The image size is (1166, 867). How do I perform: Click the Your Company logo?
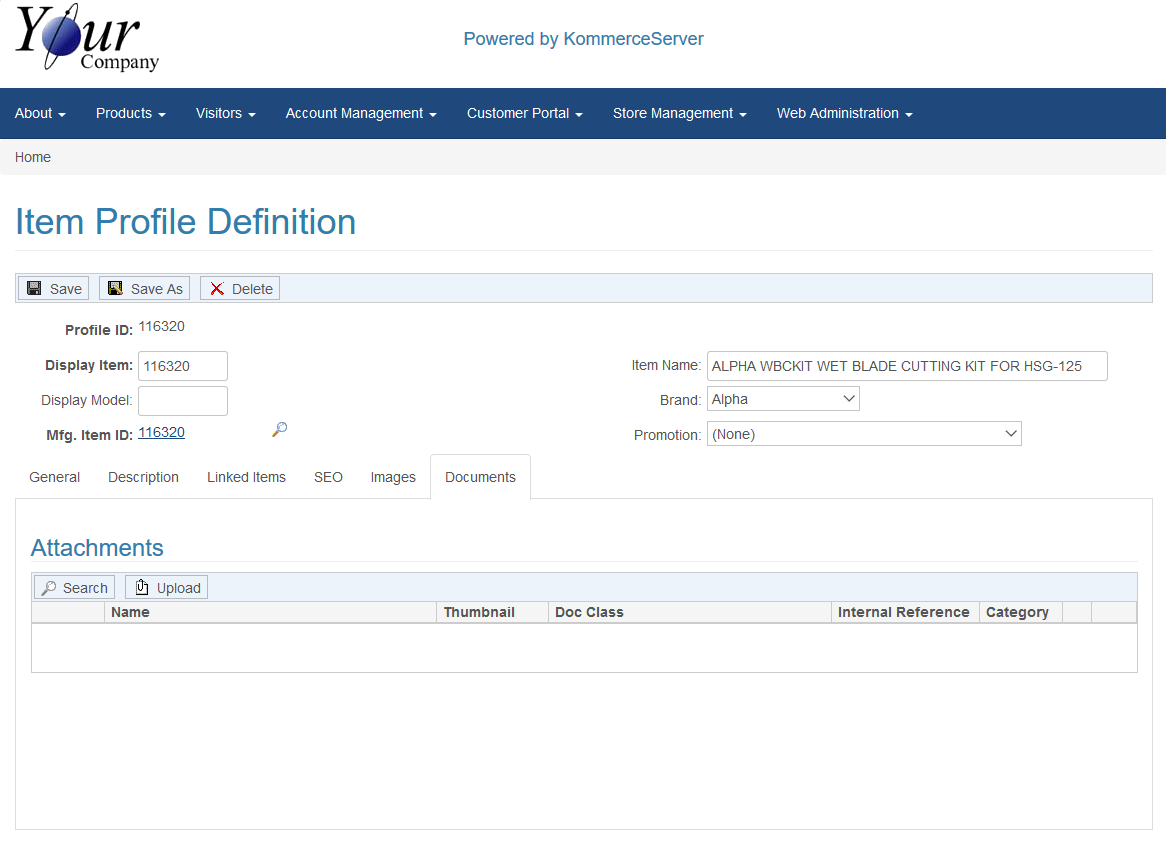pyautogui.click(x=87, y=39)
